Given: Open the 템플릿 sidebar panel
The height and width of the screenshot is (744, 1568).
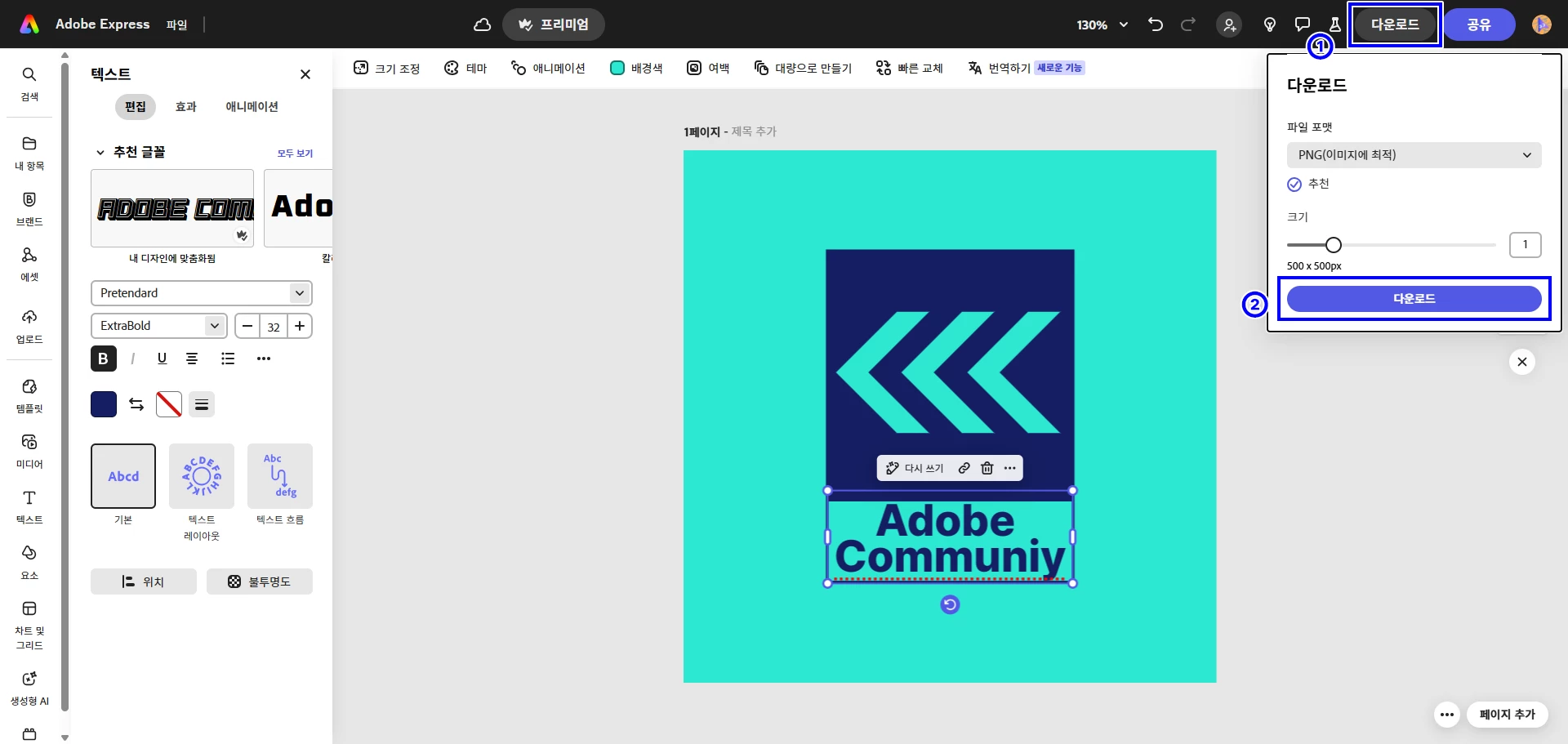Looking at the screenshot, I should tap(29, 396).
